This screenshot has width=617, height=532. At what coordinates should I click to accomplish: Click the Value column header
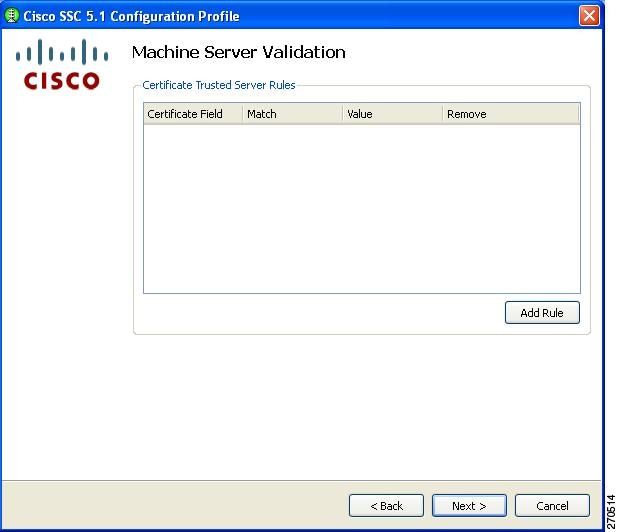pyautogui.click(x=392, y=114)
